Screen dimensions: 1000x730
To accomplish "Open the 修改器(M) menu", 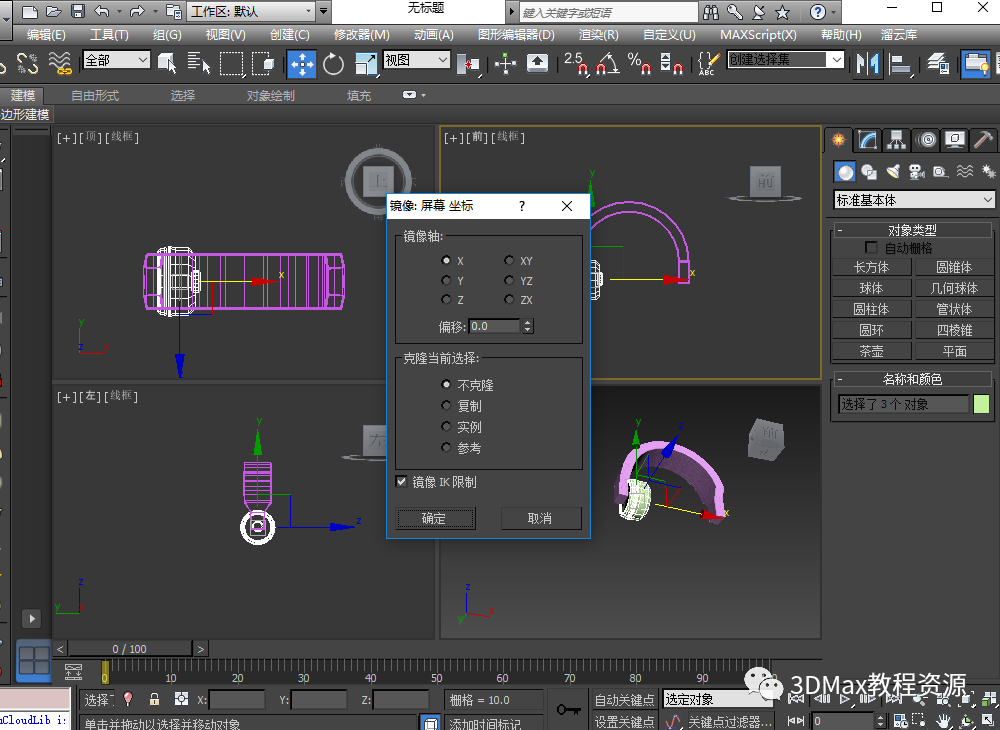I will click(361, 34).
